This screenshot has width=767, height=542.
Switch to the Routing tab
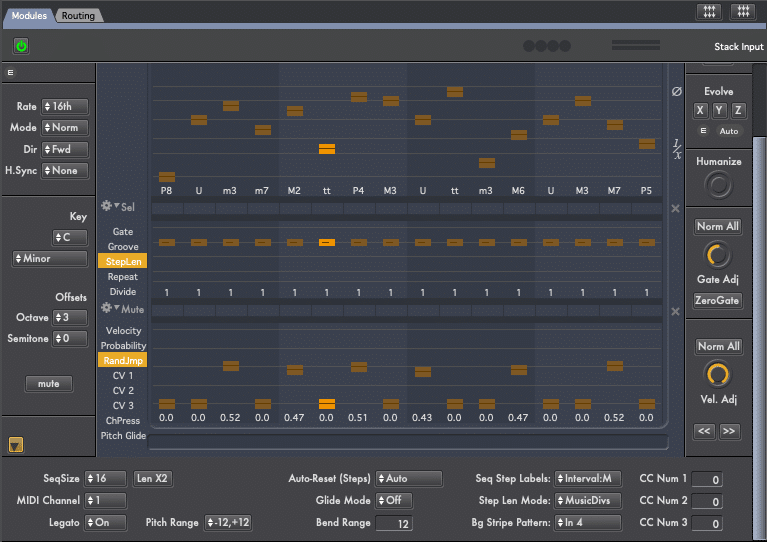(78, 15)
